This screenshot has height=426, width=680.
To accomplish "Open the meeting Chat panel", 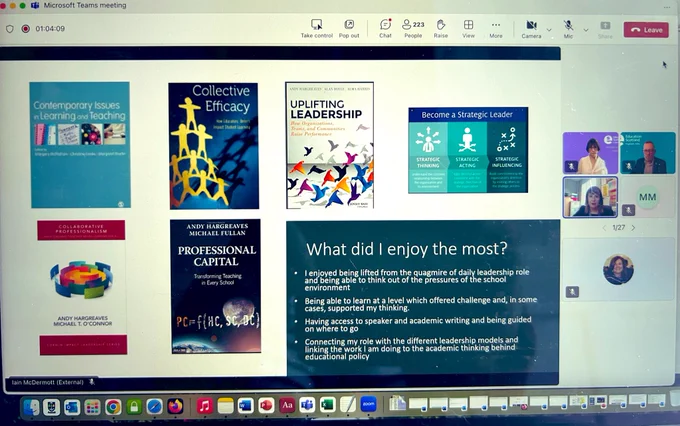I will pos(385,29).
